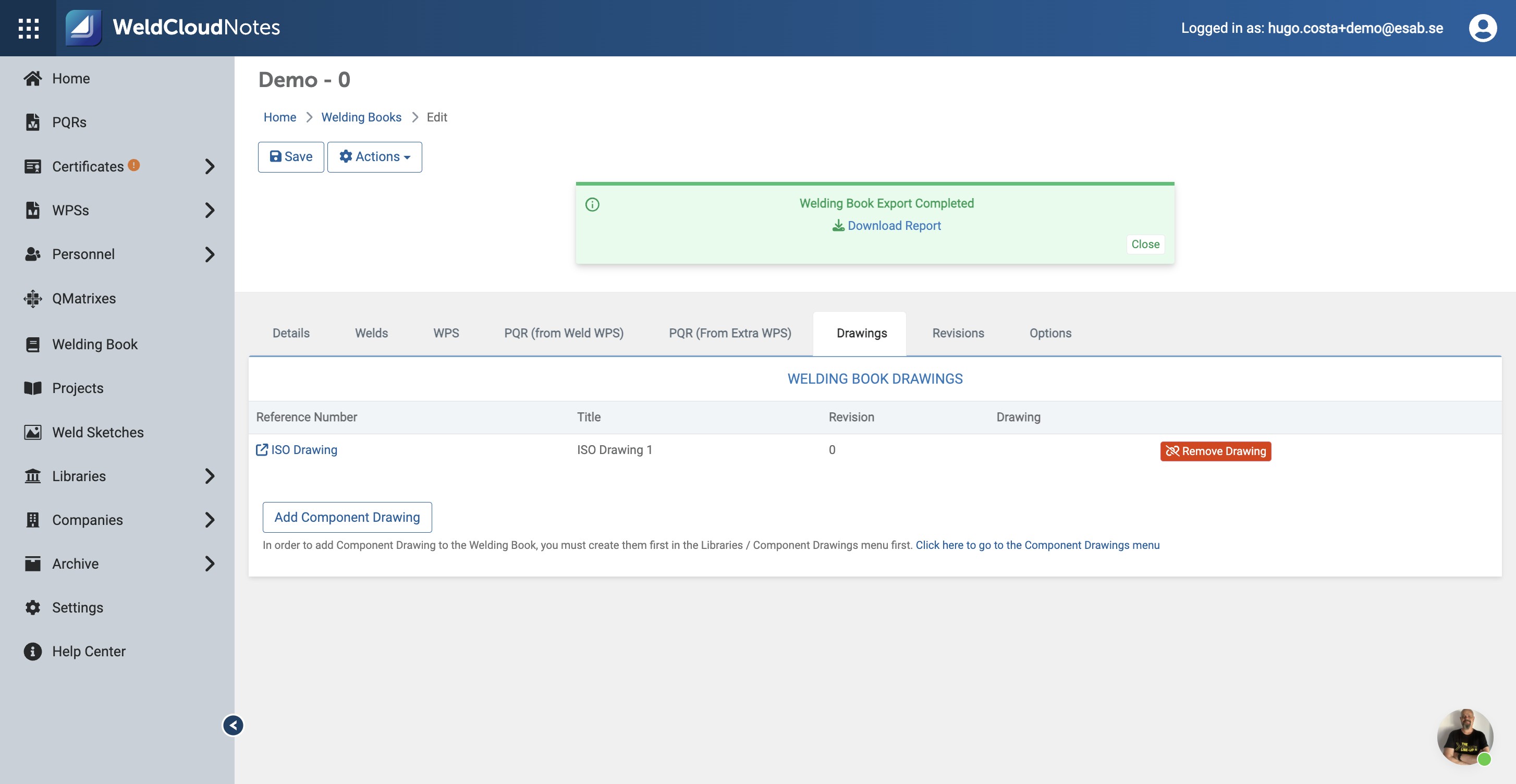1516x784 pixels.
Task: Click the external-link icon beside ISO Drawing
Action: click(x=262, y=450)
